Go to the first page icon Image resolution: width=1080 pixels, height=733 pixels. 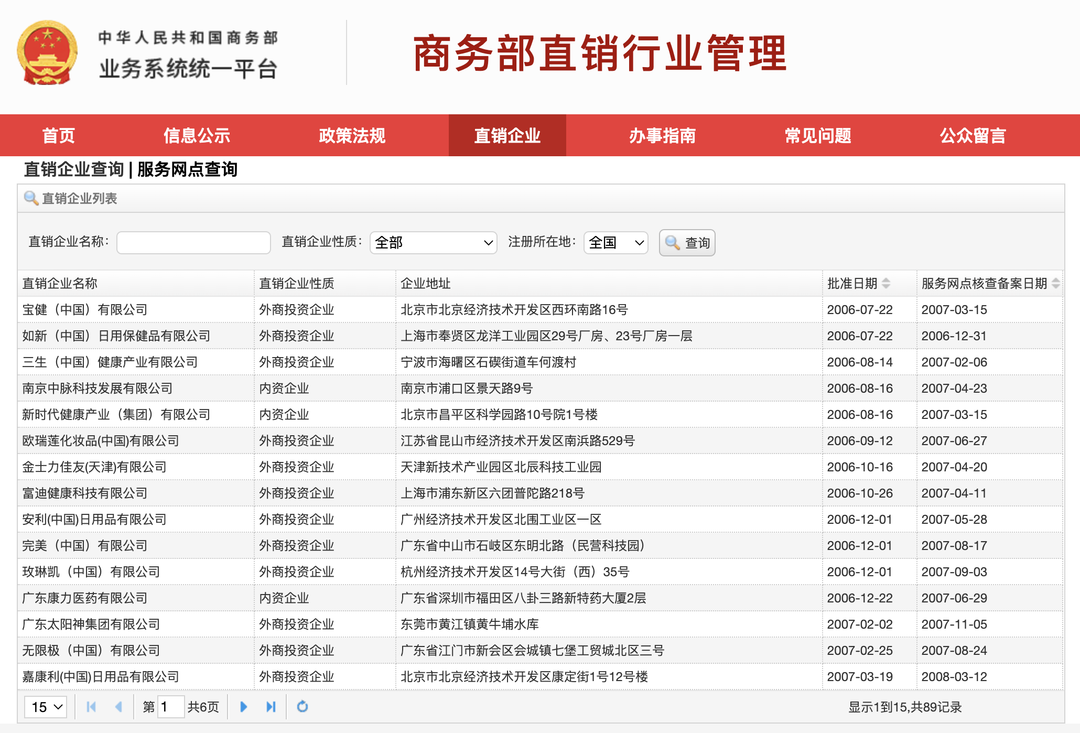pos(91,707)
